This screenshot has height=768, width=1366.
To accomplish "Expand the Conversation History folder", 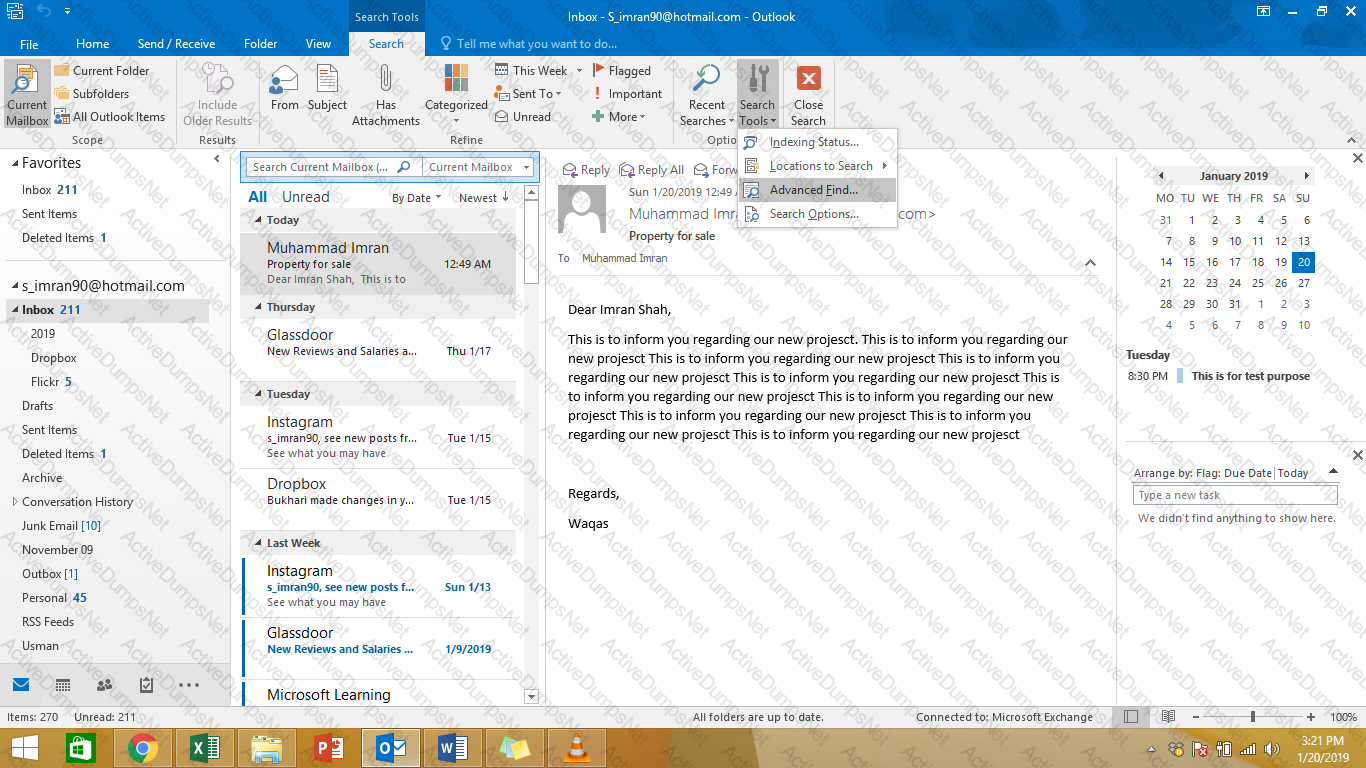I will 15,502.
